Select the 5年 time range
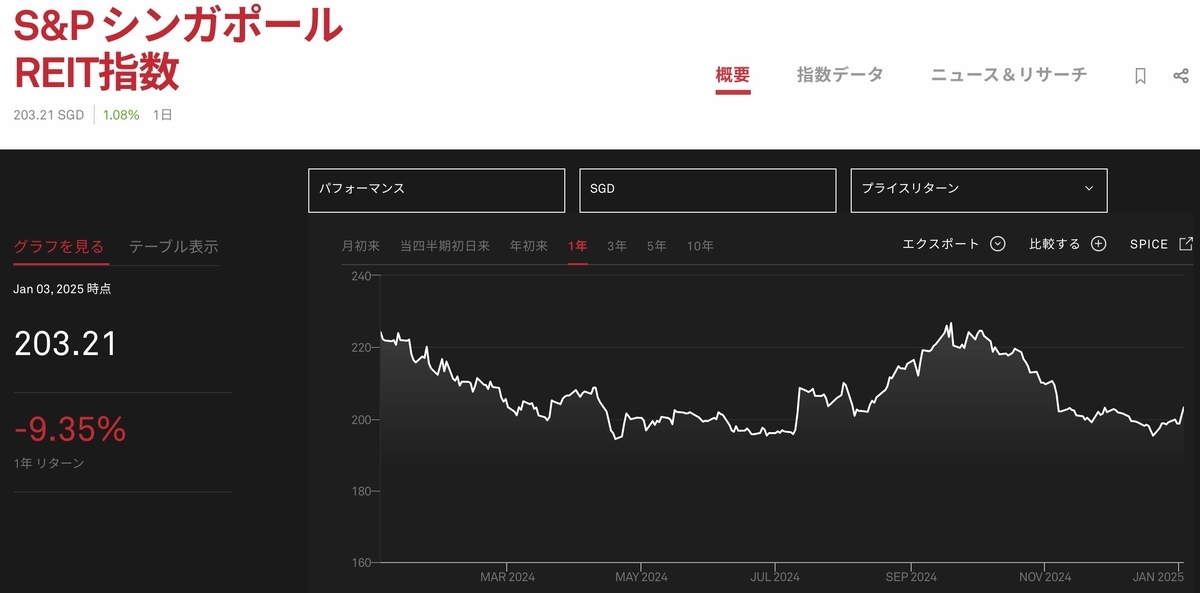 click(x=656, y=246)
